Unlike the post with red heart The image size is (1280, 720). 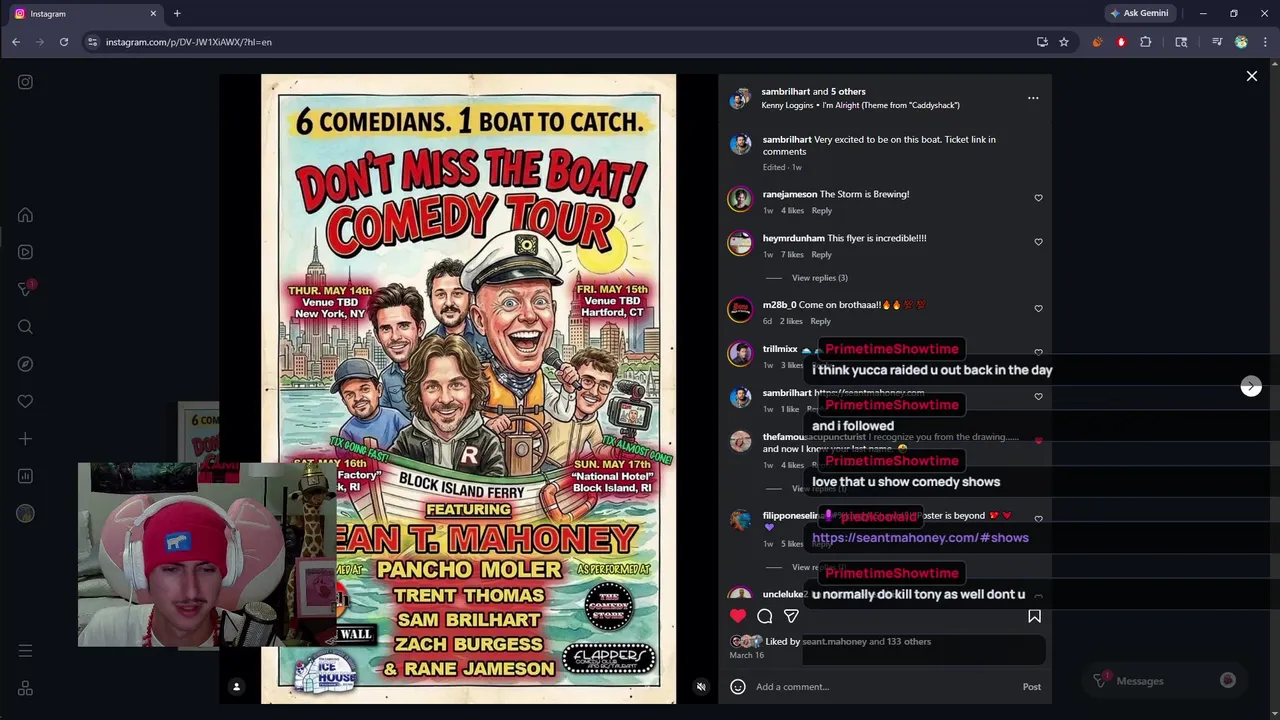coord(738,616)
